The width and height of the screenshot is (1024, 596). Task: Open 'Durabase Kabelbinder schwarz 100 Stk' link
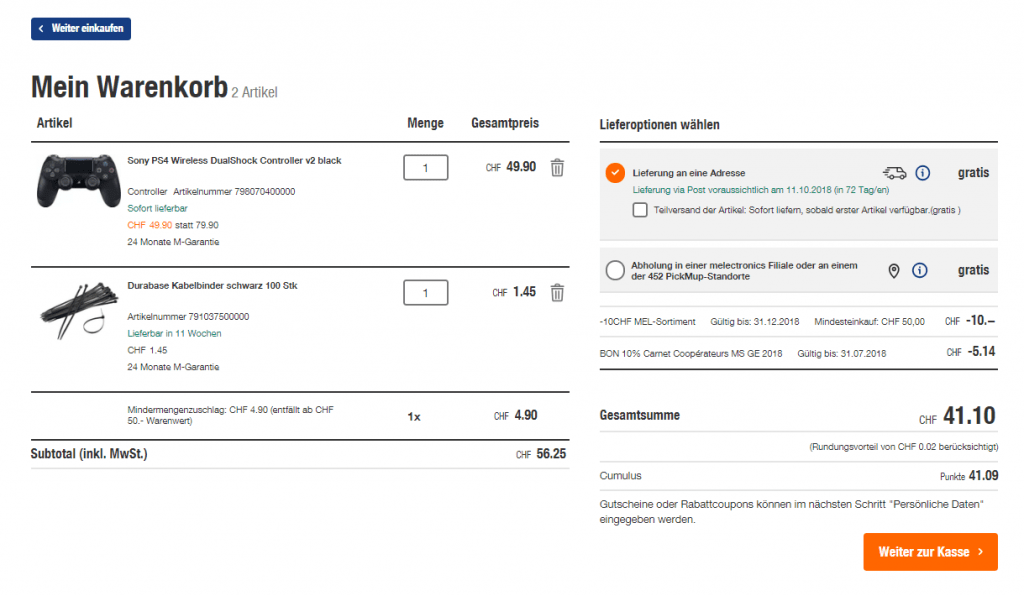212,286
